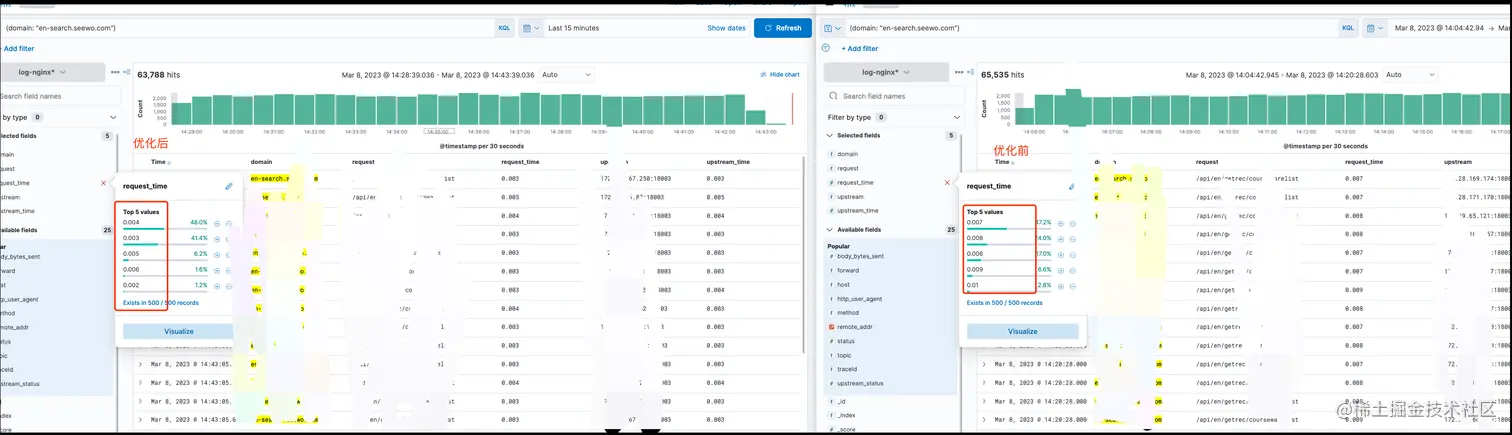This screenshot has height=435, width=1512.
Task: Filter out value 0.009 minus icon in right popover
Action: (x=1072, y=270)
